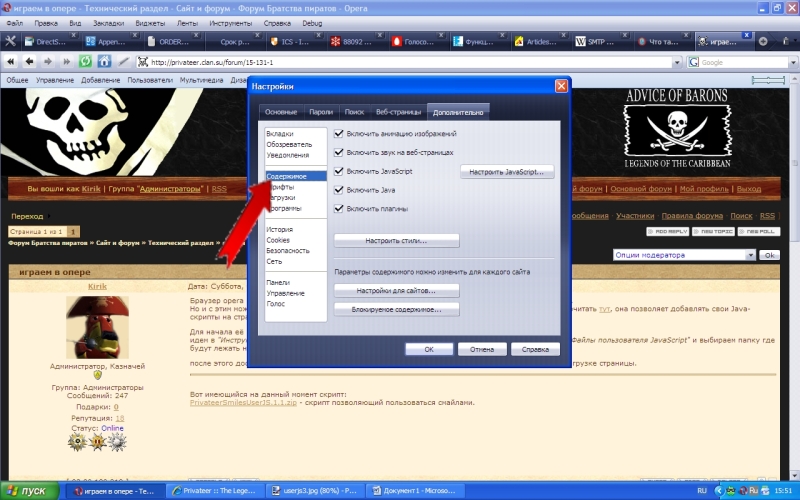Open the Опции модератора dropdown
Viewport: 800px width, 500px height.
684,255
